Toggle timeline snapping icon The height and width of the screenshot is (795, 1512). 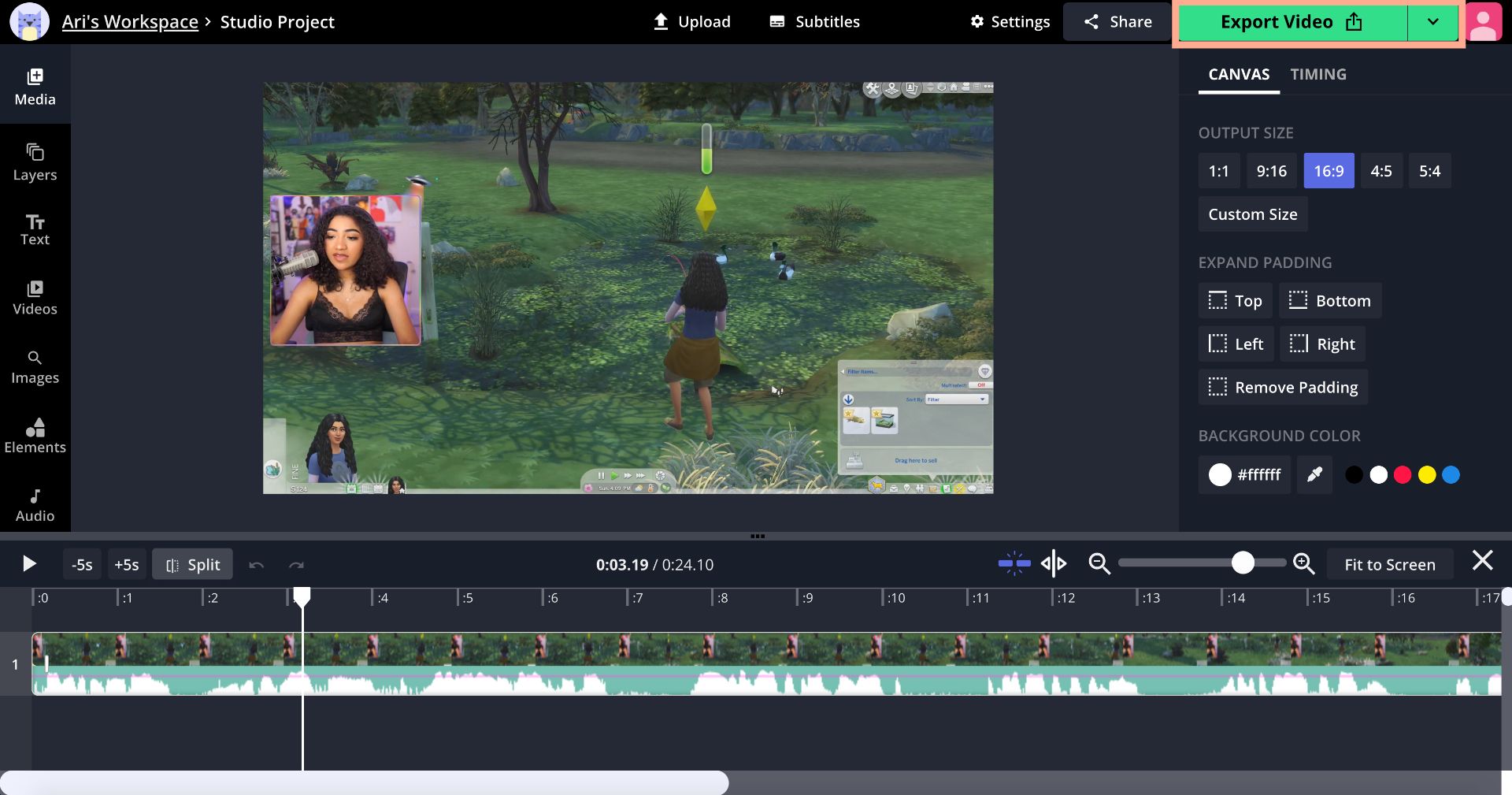(x=1014, y=563)
